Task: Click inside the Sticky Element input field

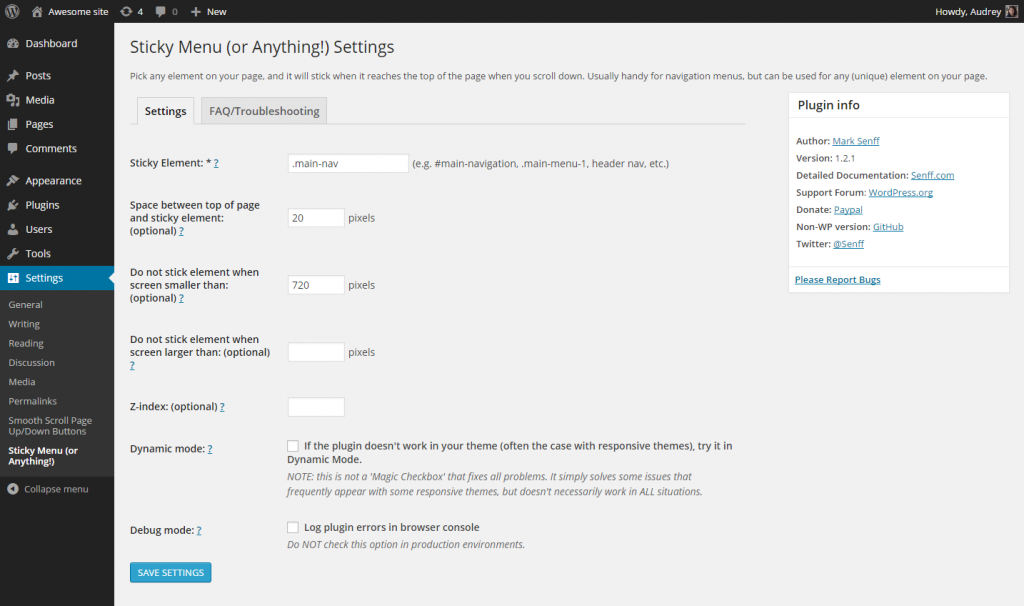Action: [x=347, y=162]
